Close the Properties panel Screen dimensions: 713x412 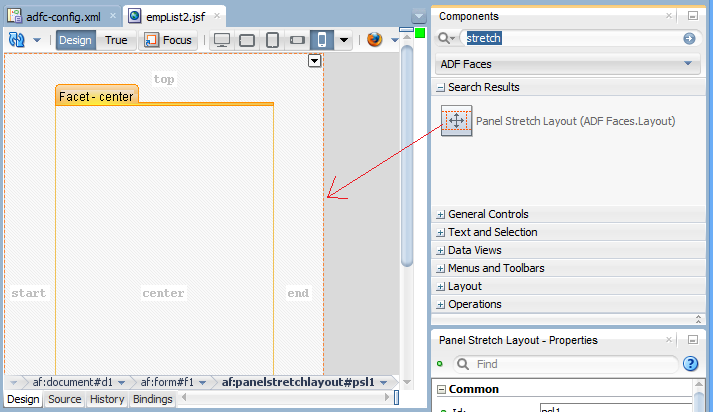[x=668, y=339]
